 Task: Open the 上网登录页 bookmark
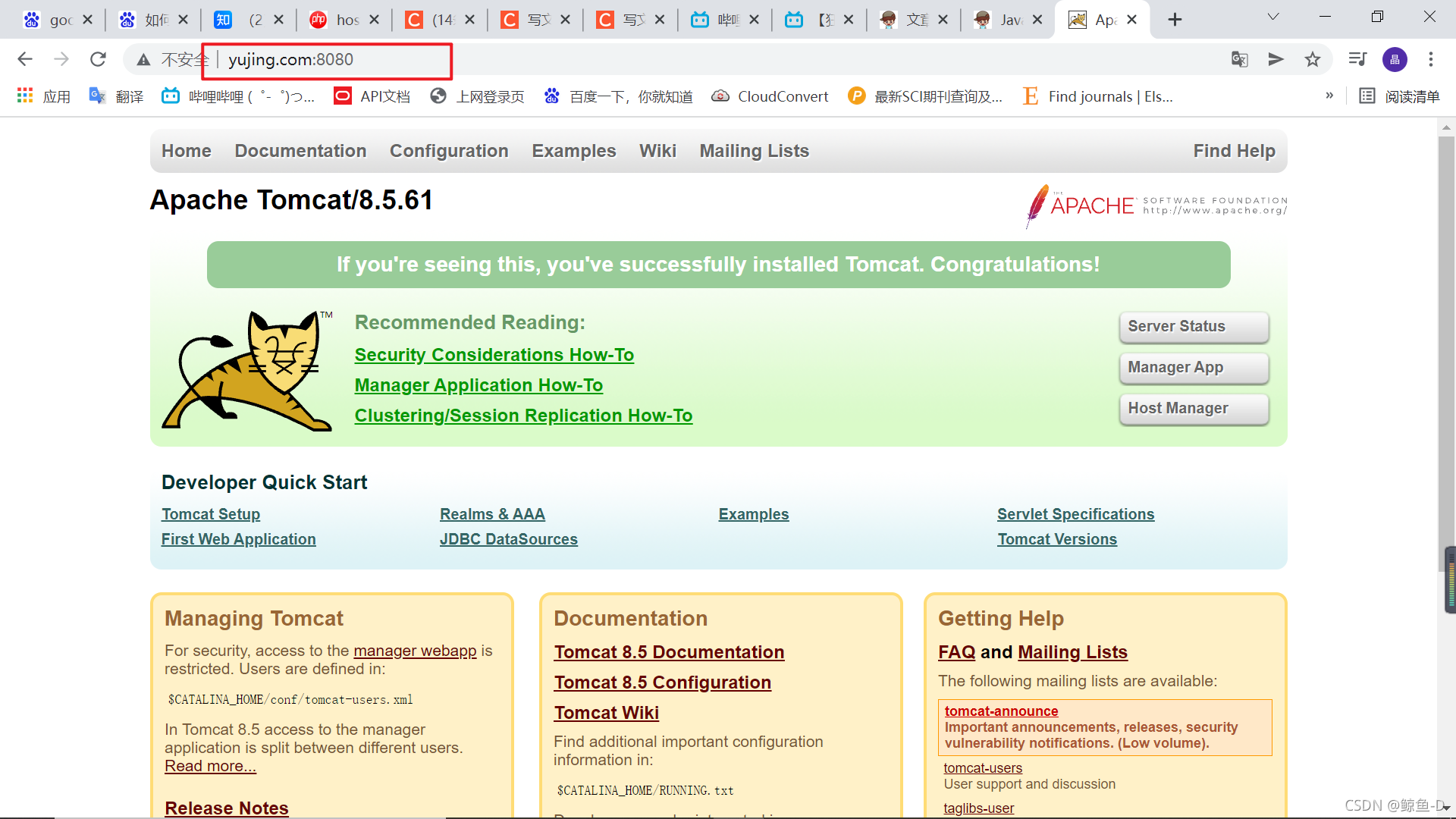pyautogui.click(x=477, y=96)
